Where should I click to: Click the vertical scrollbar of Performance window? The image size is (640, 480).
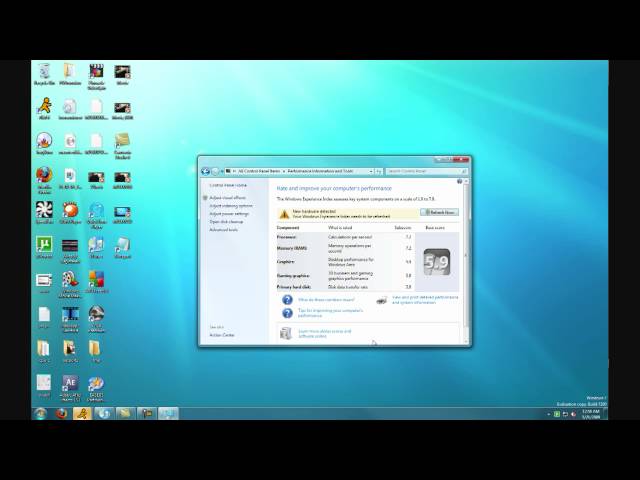(466, 261)
